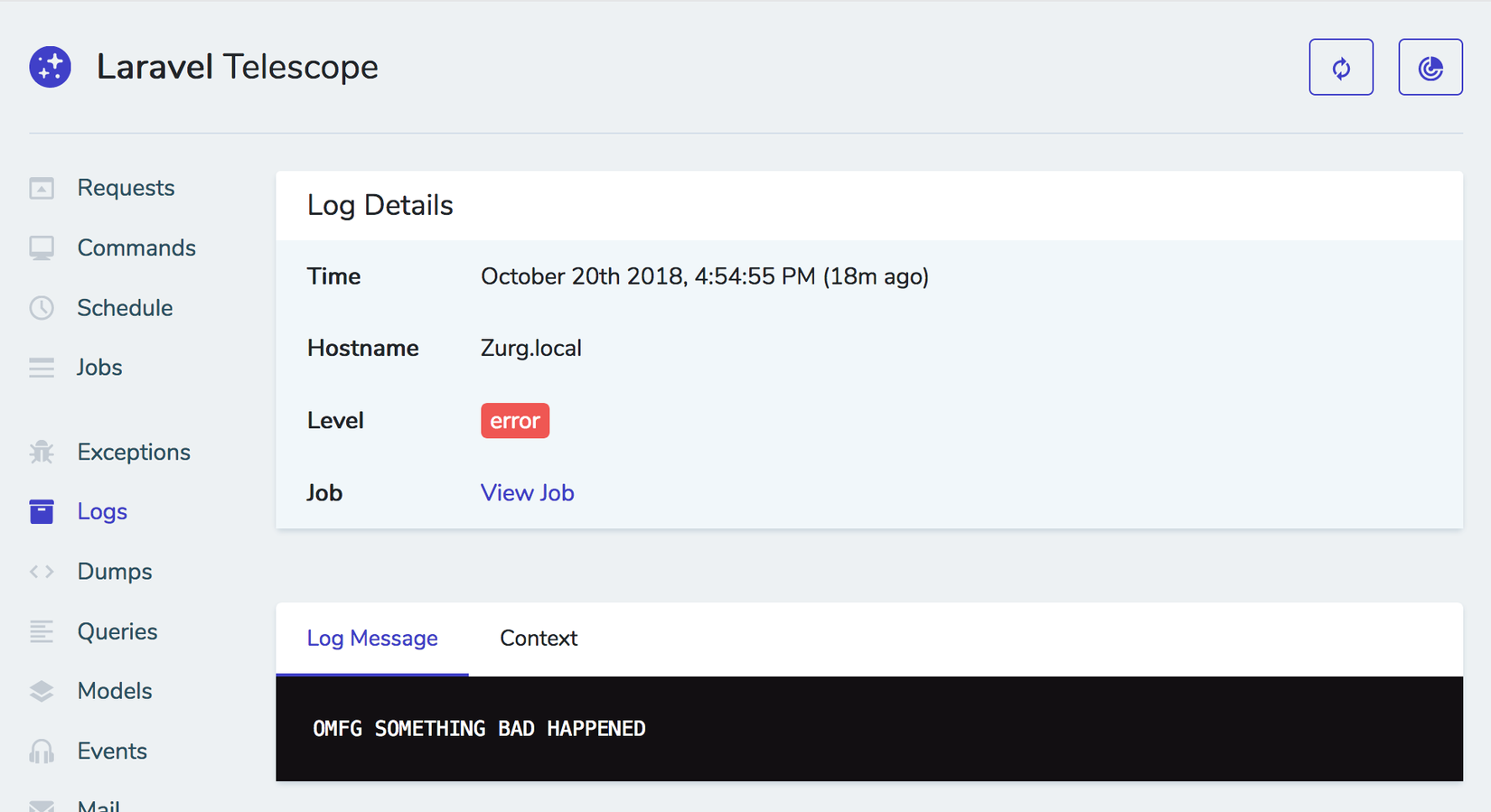
Task: Click the Laravel Telescope logo icon
Action: [x=50, y=67]
